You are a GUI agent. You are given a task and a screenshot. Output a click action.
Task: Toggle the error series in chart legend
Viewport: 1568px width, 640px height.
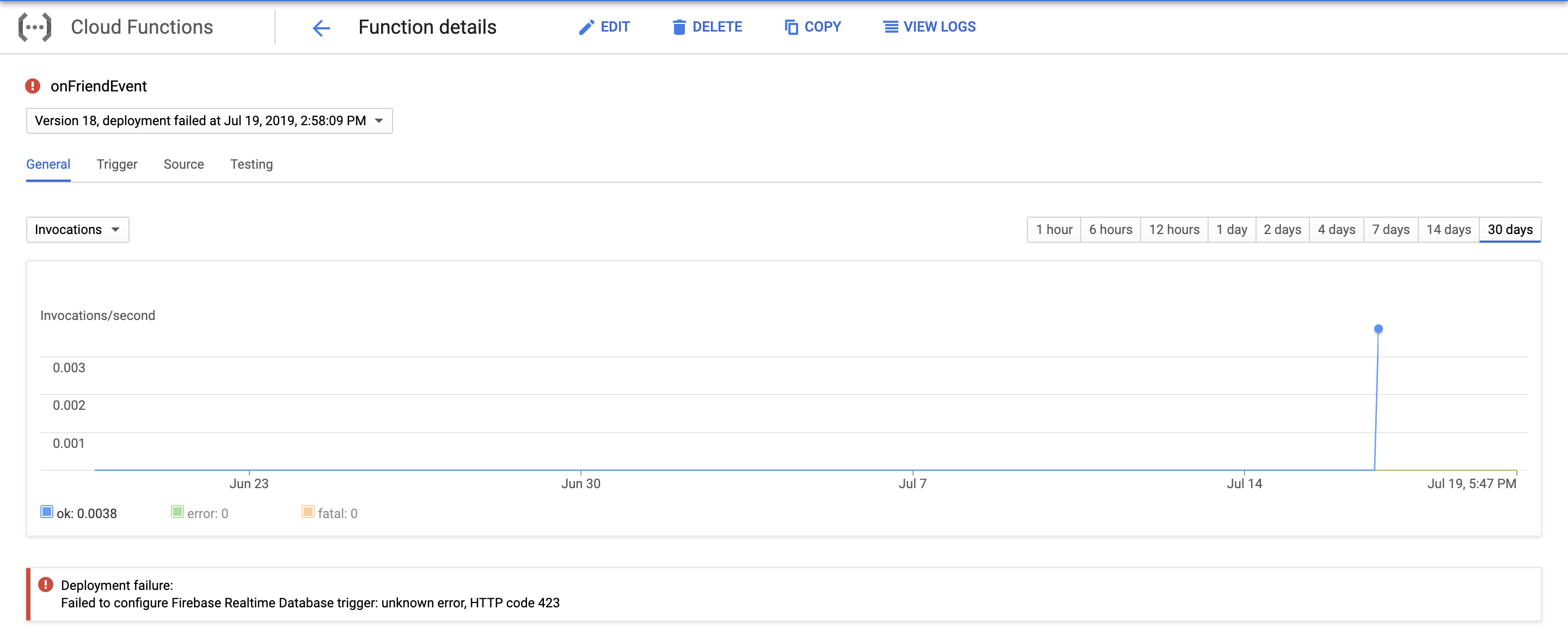pyautogui.click(x=177, y=512)
